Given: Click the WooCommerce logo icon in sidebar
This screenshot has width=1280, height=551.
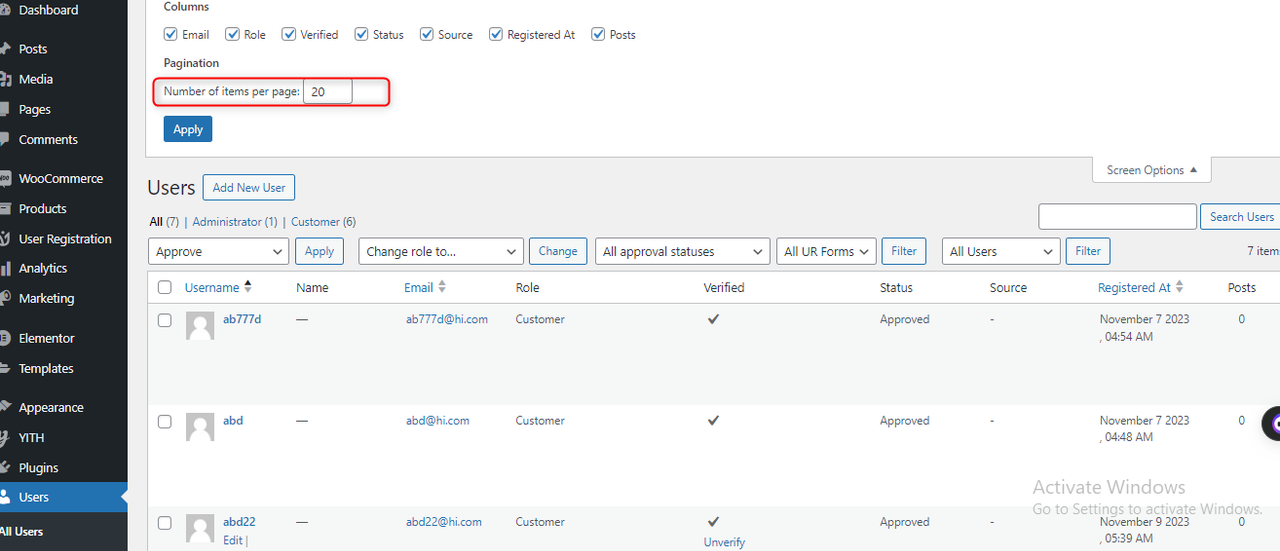Looking at the screenshot, I should pyautogui.click(x=6, y=179).
